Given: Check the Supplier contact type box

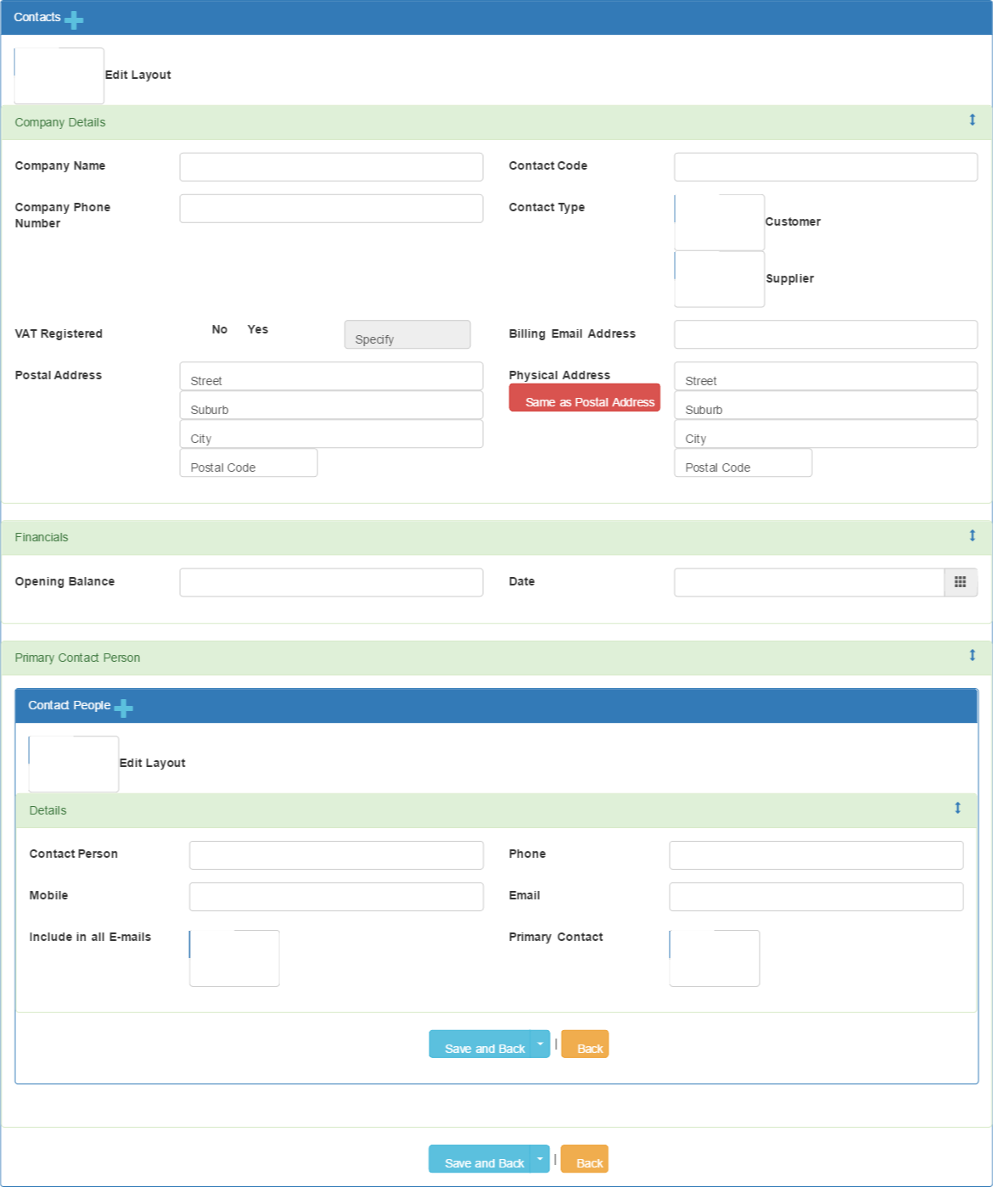Looking at the screenshot, I should (x=719, y=279).
